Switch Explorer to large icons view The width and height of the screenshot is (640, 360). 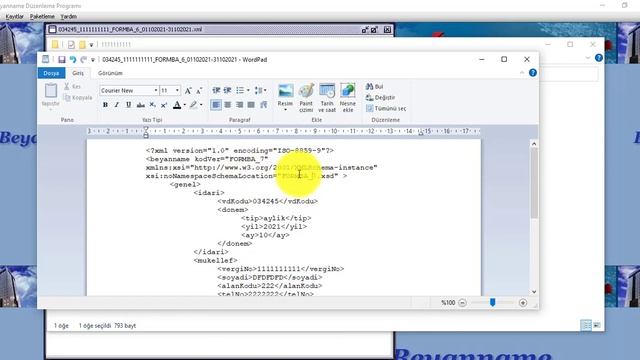[x=597, y=325]
